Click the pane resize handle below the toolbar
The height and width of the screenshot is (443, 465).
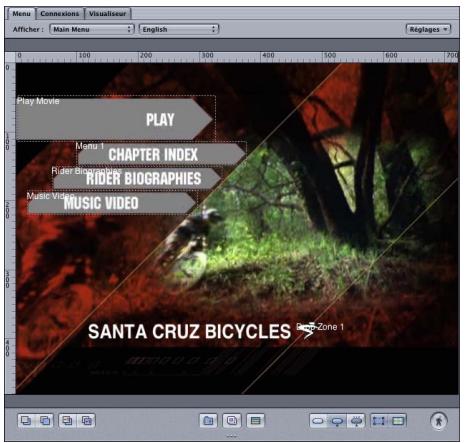tap(232, 436)
